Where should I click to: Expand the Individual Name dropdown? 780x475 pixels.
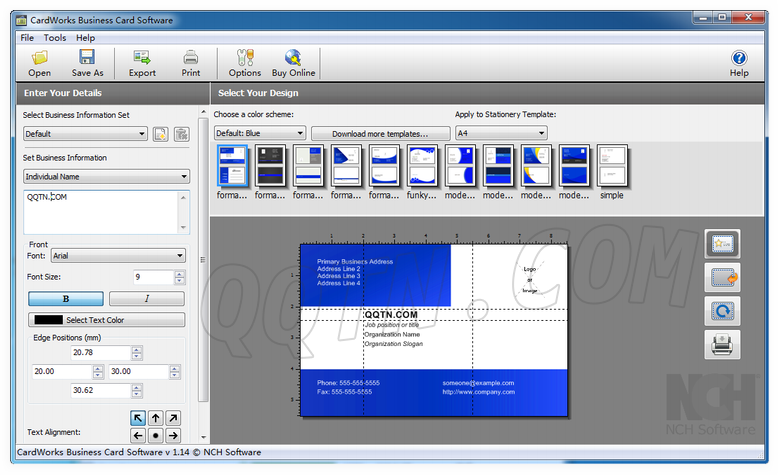click(106, 177)
